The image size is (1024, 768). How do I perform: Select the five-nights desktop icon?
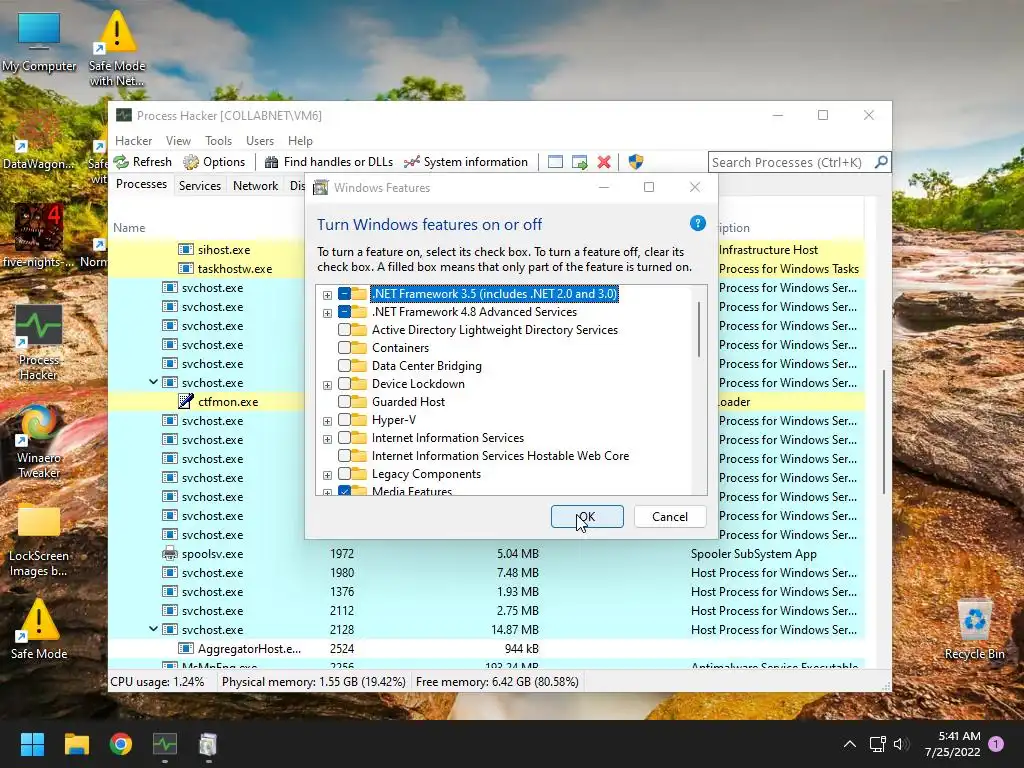coord(38,236)
